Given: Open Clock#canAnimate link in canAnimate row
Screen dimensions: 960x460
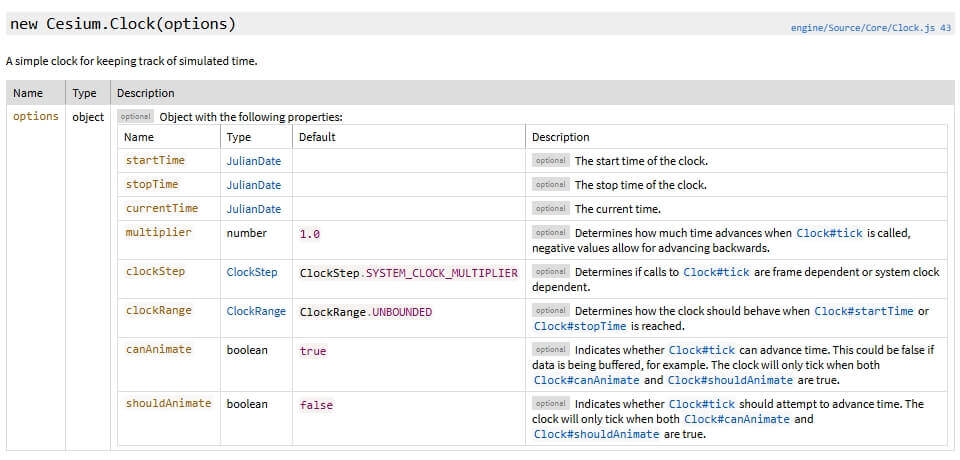Looking at the screenshot, I should (x=587, y=380).
